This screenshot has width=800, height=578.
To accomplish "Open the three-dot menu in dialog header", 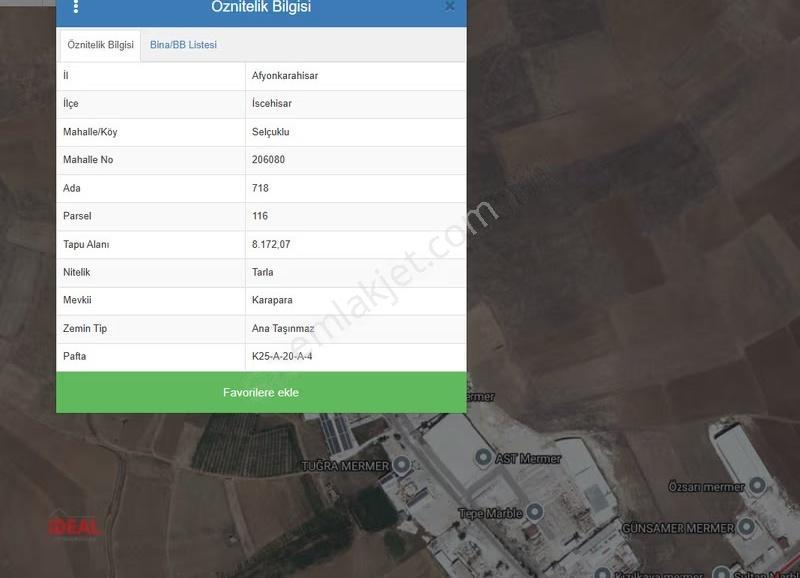I will tap(76, 6).
